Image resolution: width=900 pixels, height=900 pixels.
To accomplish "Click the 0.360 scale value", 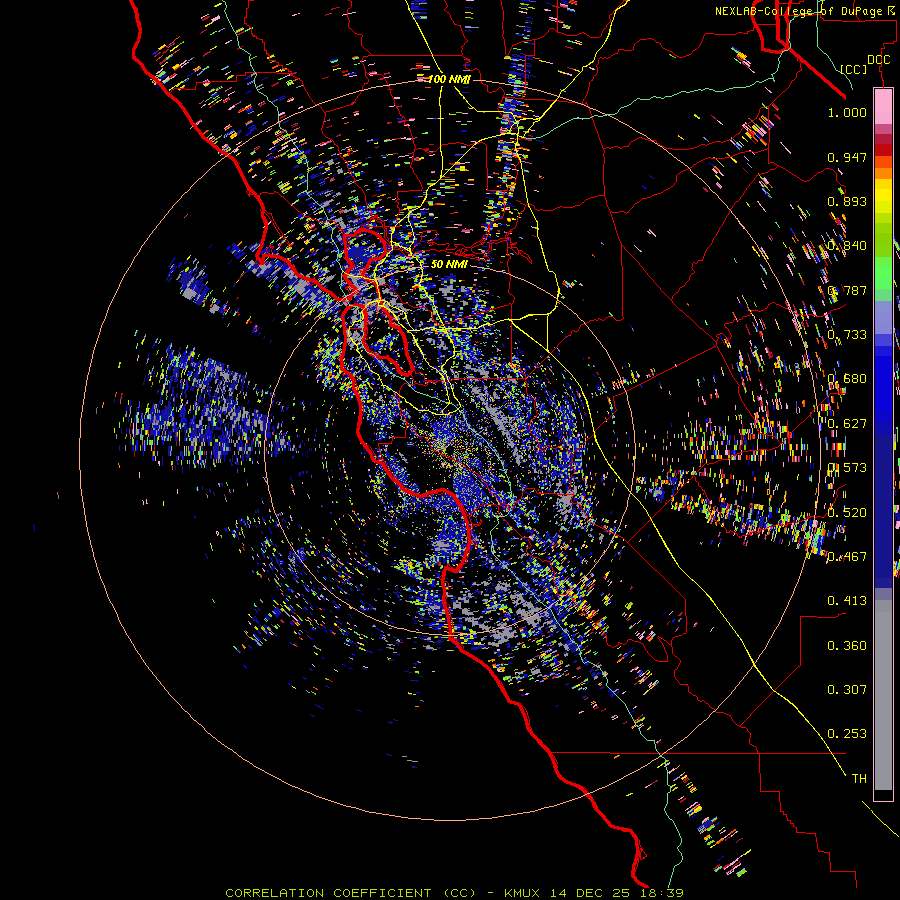I will pyautogui.click(x=847, y=645).
